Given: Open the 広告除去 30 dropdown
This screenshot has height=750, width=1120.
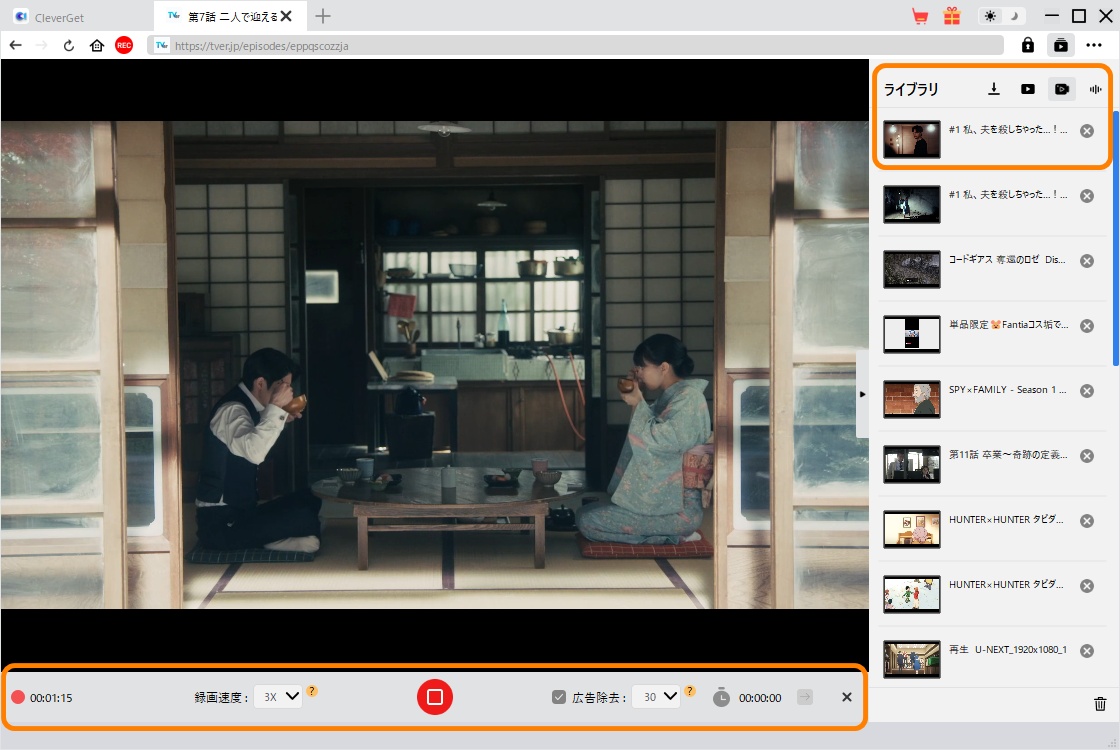Looking at the screenshot, I should coord(656,696).
